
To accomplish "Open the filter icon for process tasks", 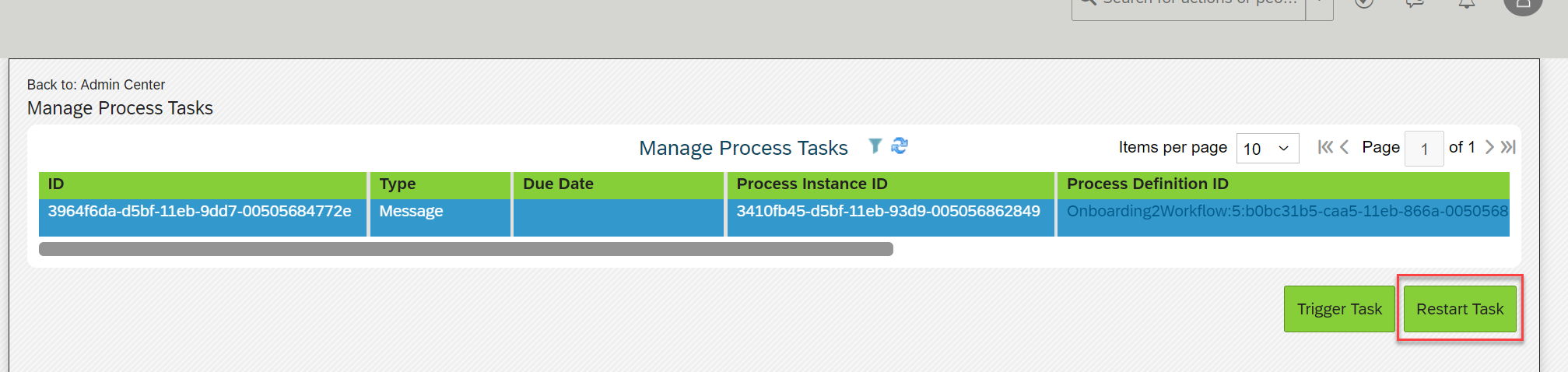I will point(875,146).
